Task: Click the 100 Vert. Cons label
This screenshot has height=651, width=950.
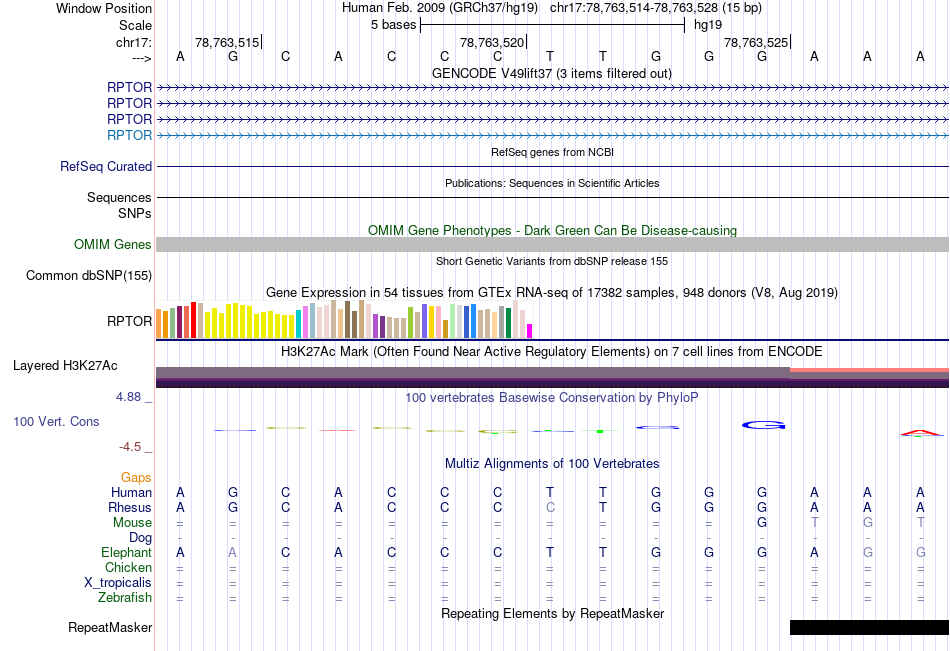Action: (56, 422)
